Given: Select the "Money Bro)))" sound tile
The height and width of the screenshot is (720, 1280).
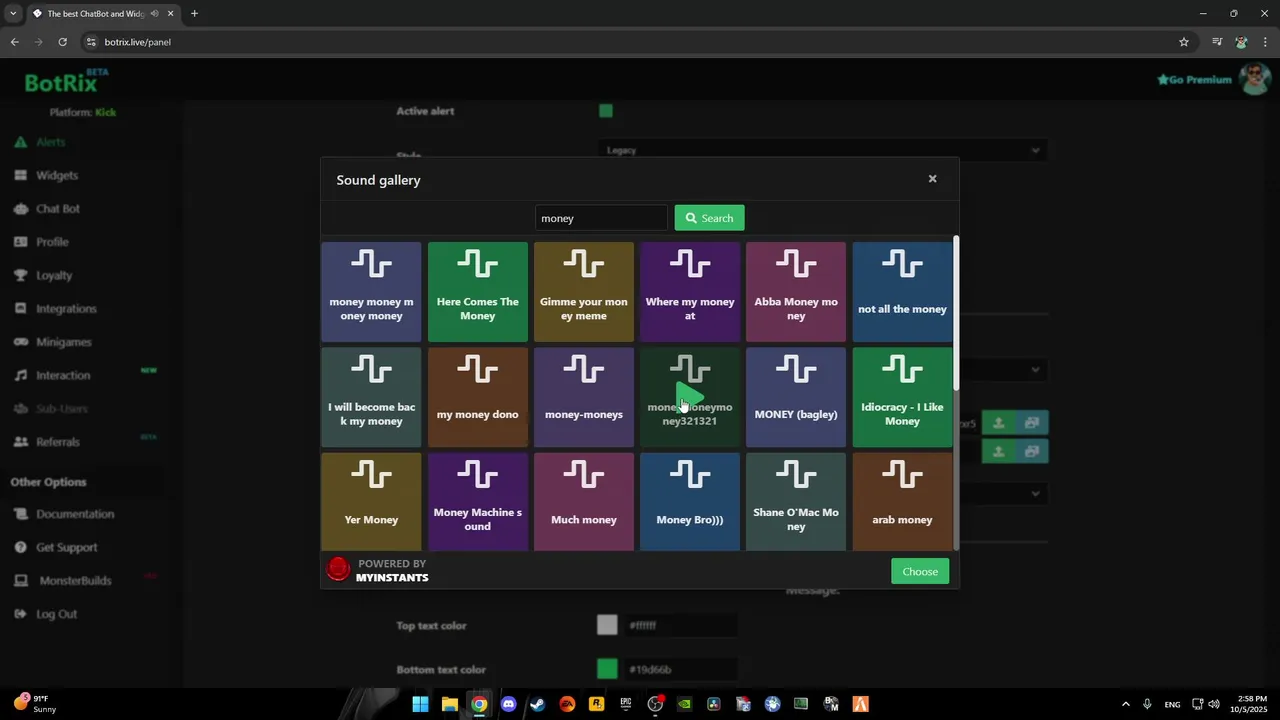Looking at the screenshot, I should pos(690,501).
